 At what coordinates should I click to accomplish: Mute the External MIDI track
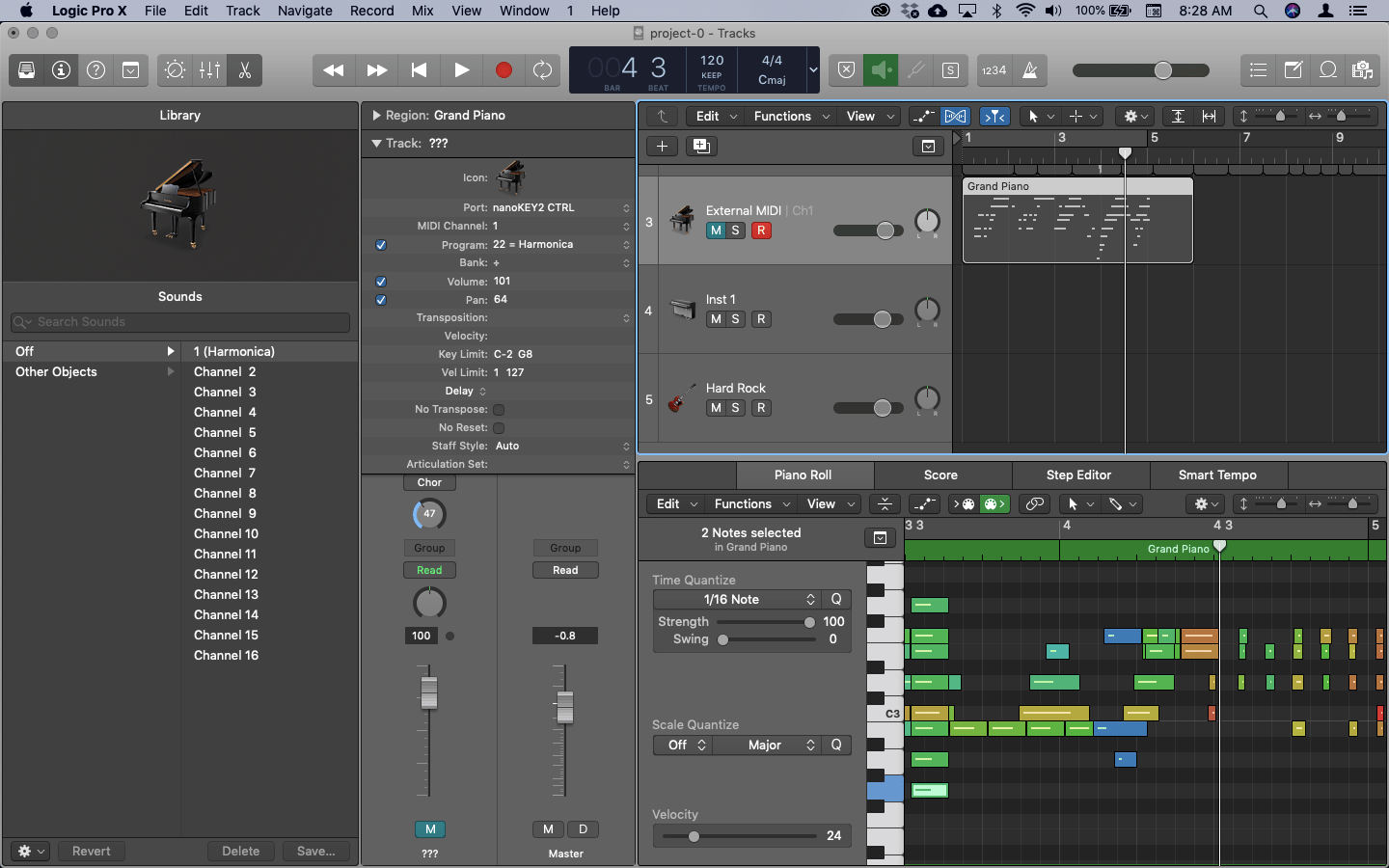click(x=715, y=231)
